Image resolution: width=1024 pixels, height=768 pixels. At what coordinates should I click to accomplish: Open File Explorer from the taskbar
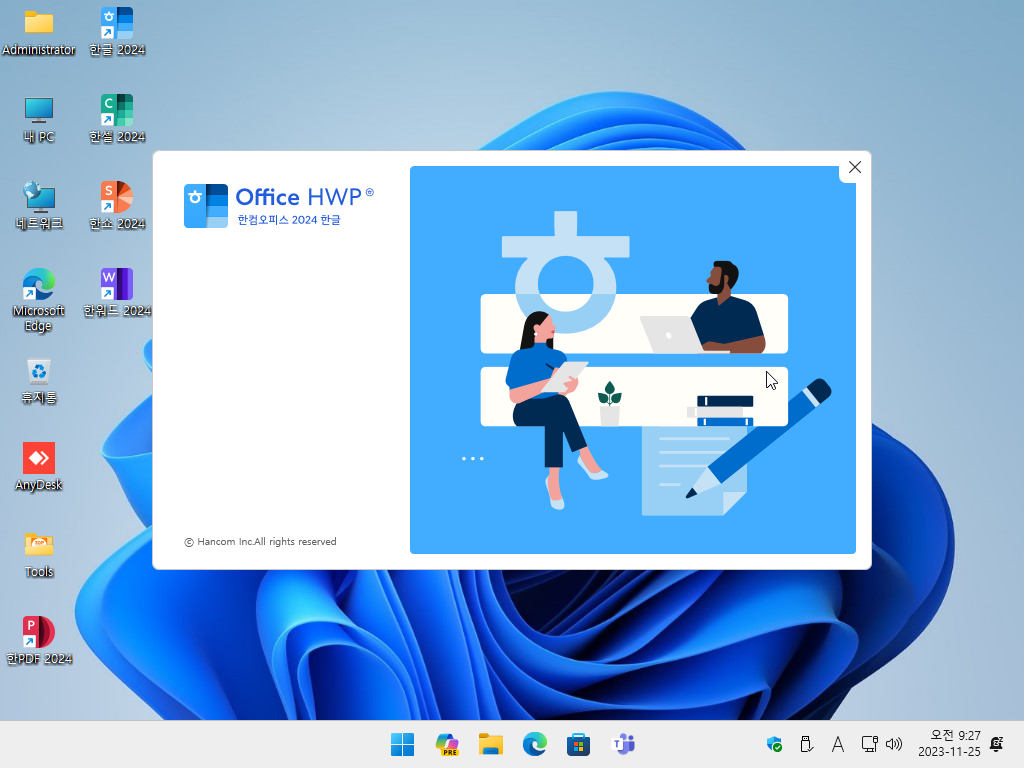coord(490,744)
